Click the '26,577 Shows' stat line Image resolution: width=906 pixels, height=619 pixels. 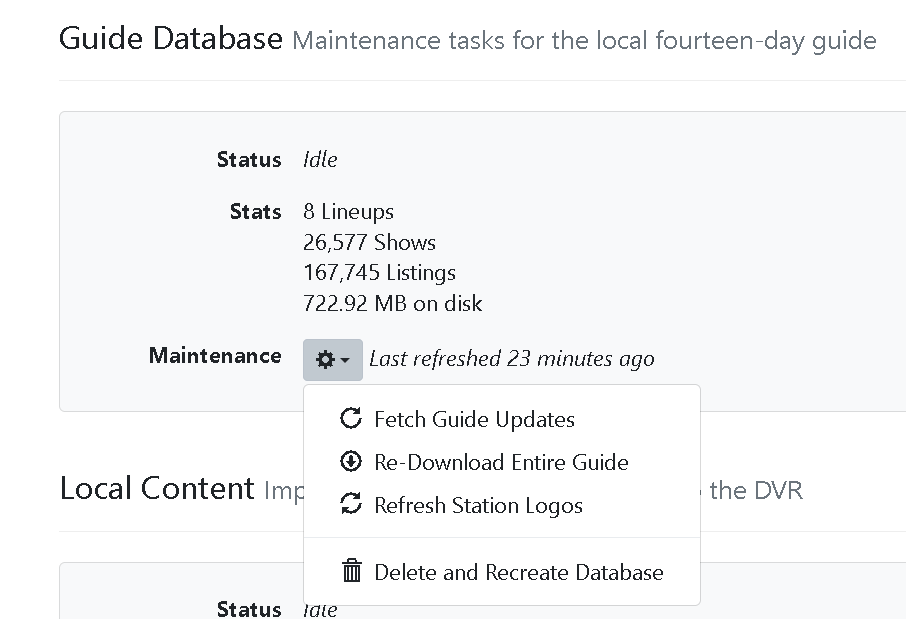tap(369, 242)
